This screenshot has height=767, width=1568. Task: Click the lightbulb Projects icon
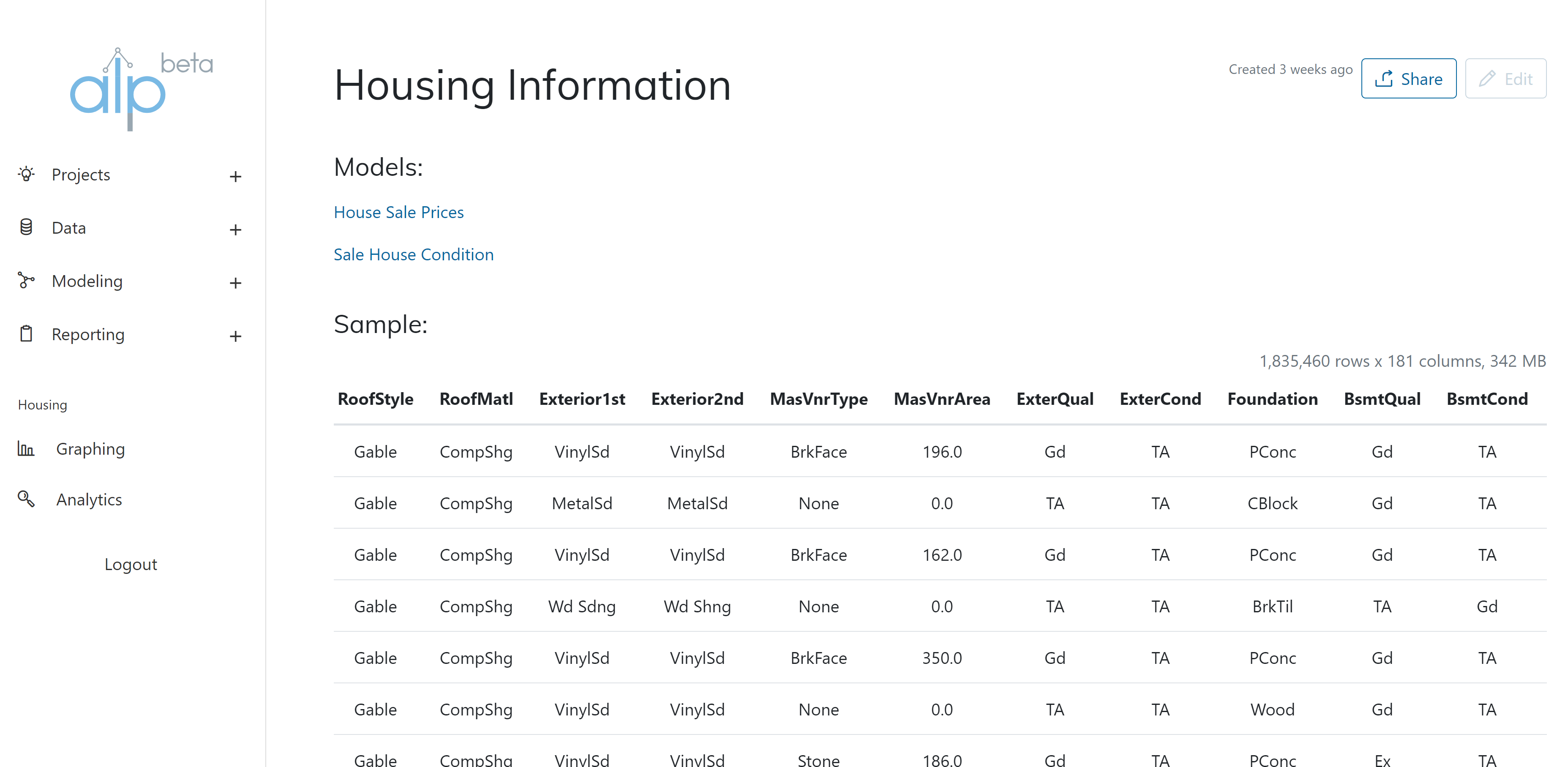(26, 174)
